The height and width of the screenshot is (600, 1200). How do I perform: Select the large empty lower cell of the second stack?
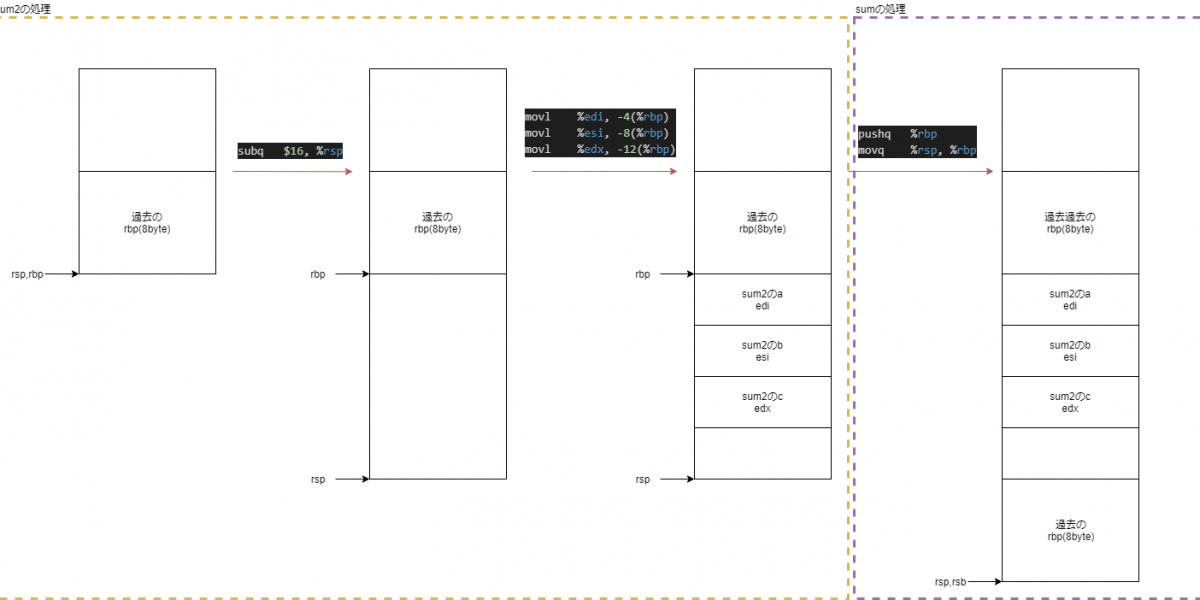point(437,377)
